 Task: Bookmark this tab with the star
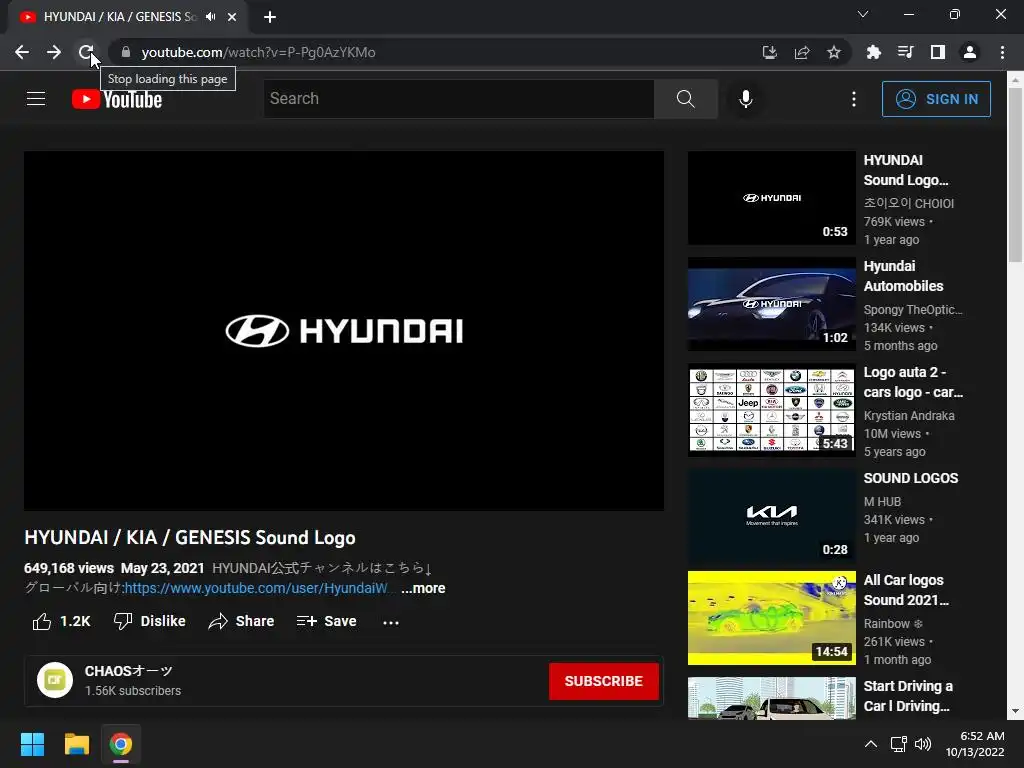pyautogui.click(x=833, y=52)
